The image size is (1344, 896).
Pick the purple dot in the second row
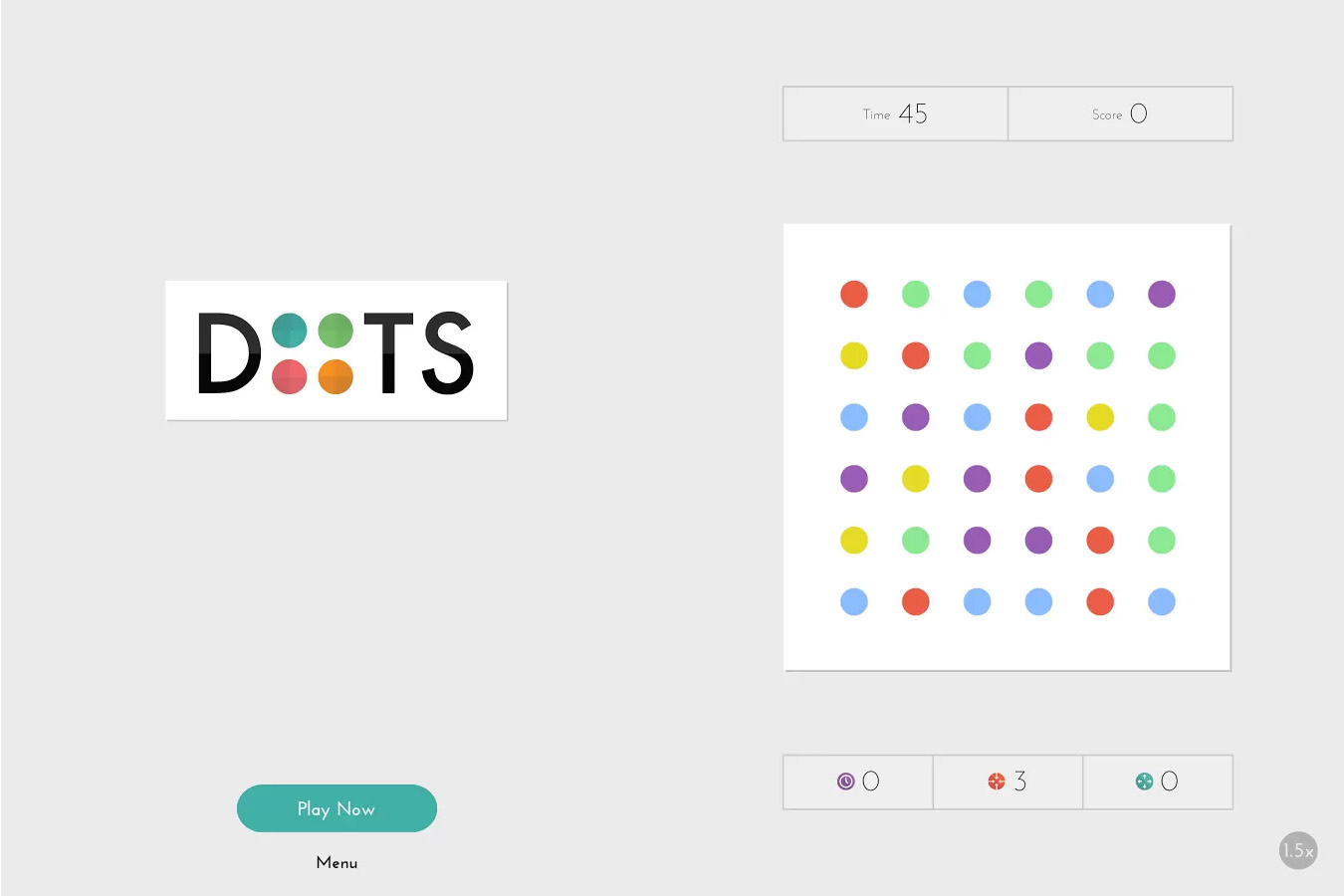click(1038, 355)
